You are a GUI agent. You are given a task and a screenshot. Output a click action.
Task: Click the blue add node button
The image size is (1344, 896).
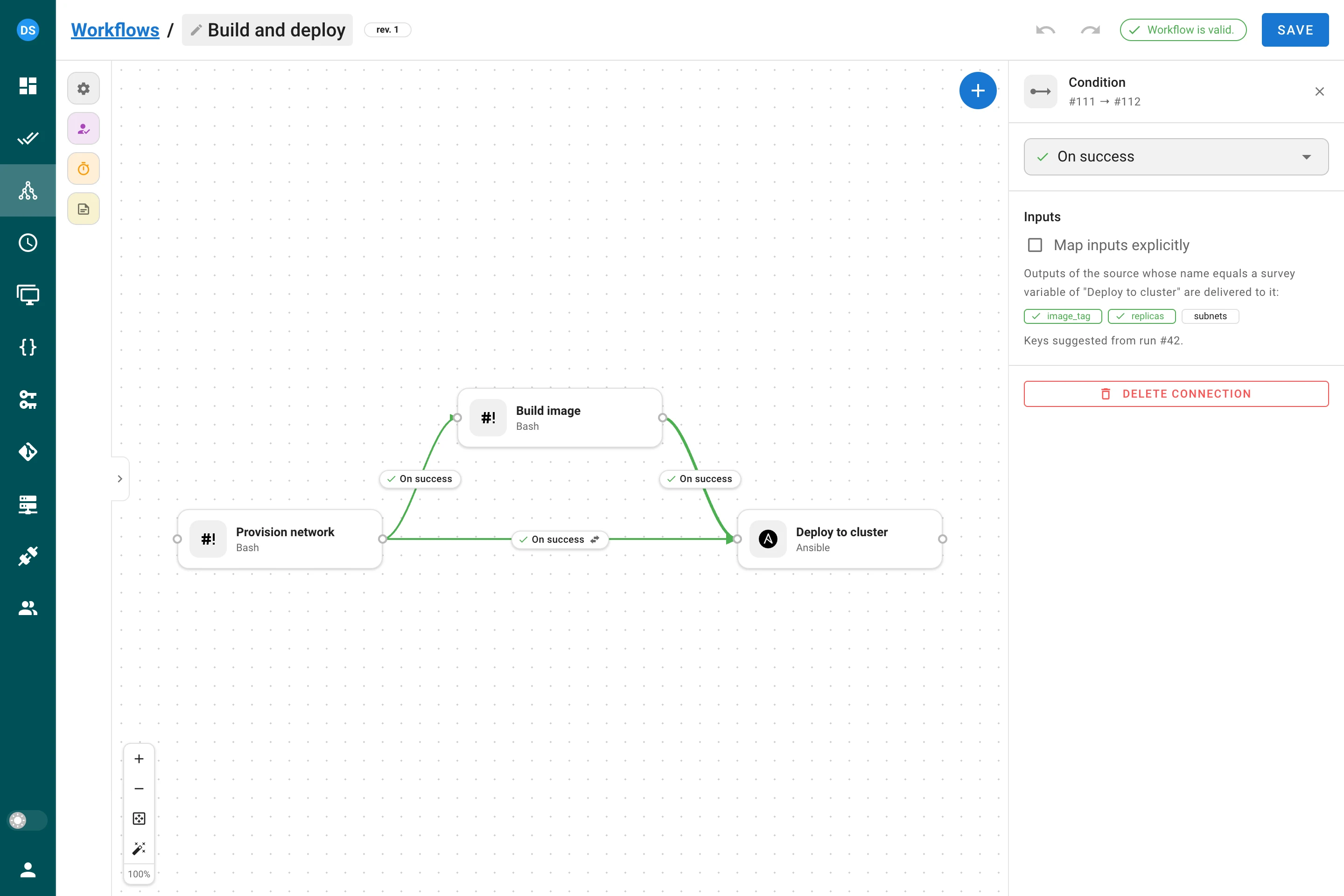[978, 90]
